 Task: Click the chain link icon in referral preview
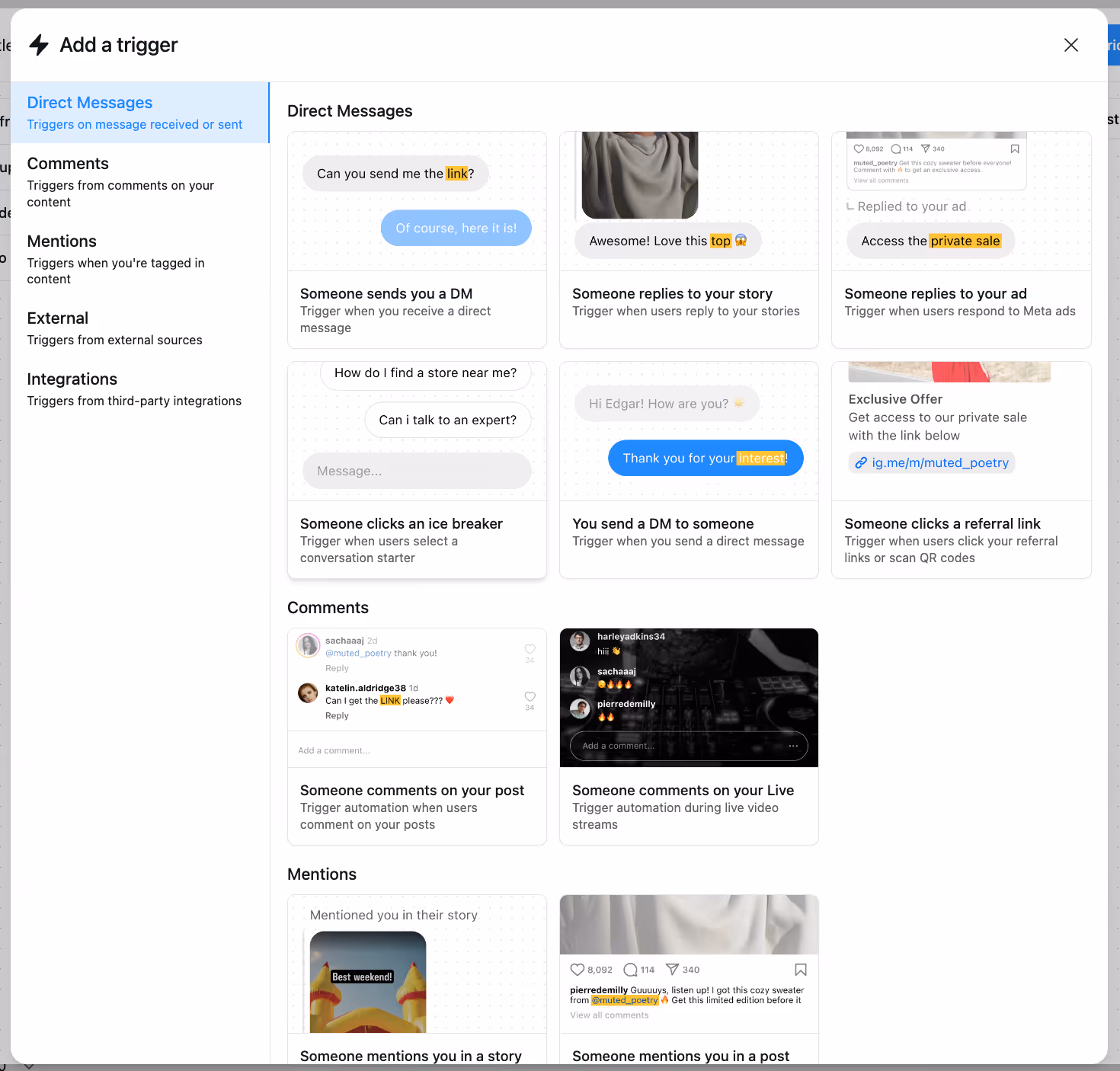coord(861,462)
